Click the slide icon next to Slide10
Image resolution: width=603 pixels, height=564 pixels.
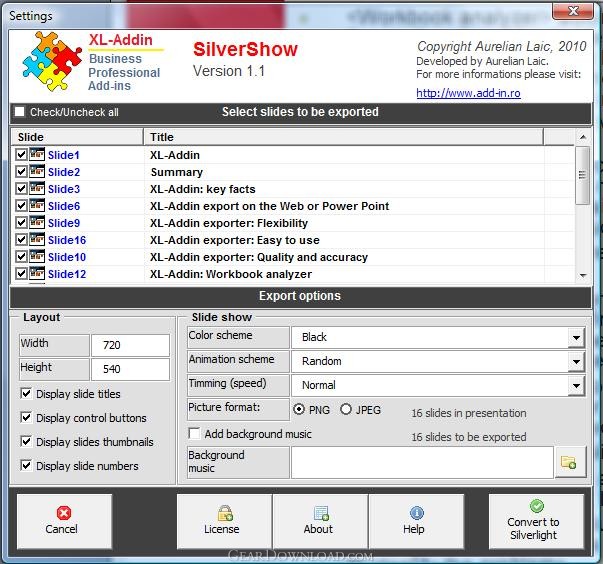[x=37, y=256]
